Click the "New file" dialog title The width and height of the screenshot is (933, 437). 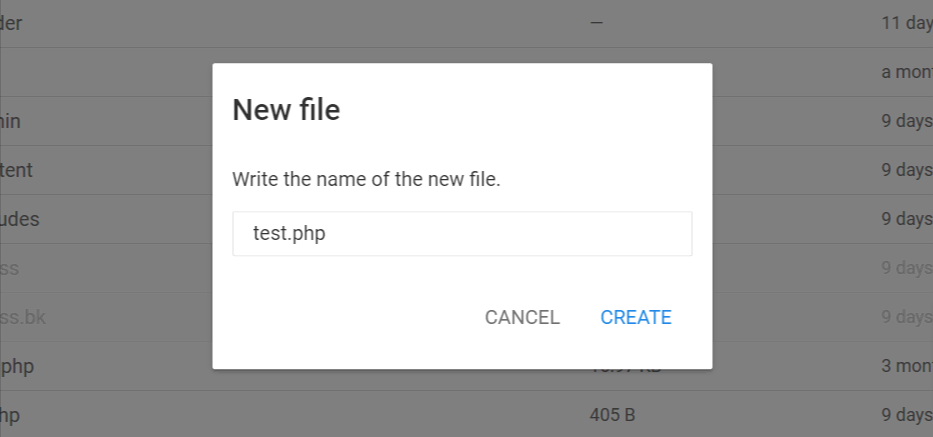[286, 110]
